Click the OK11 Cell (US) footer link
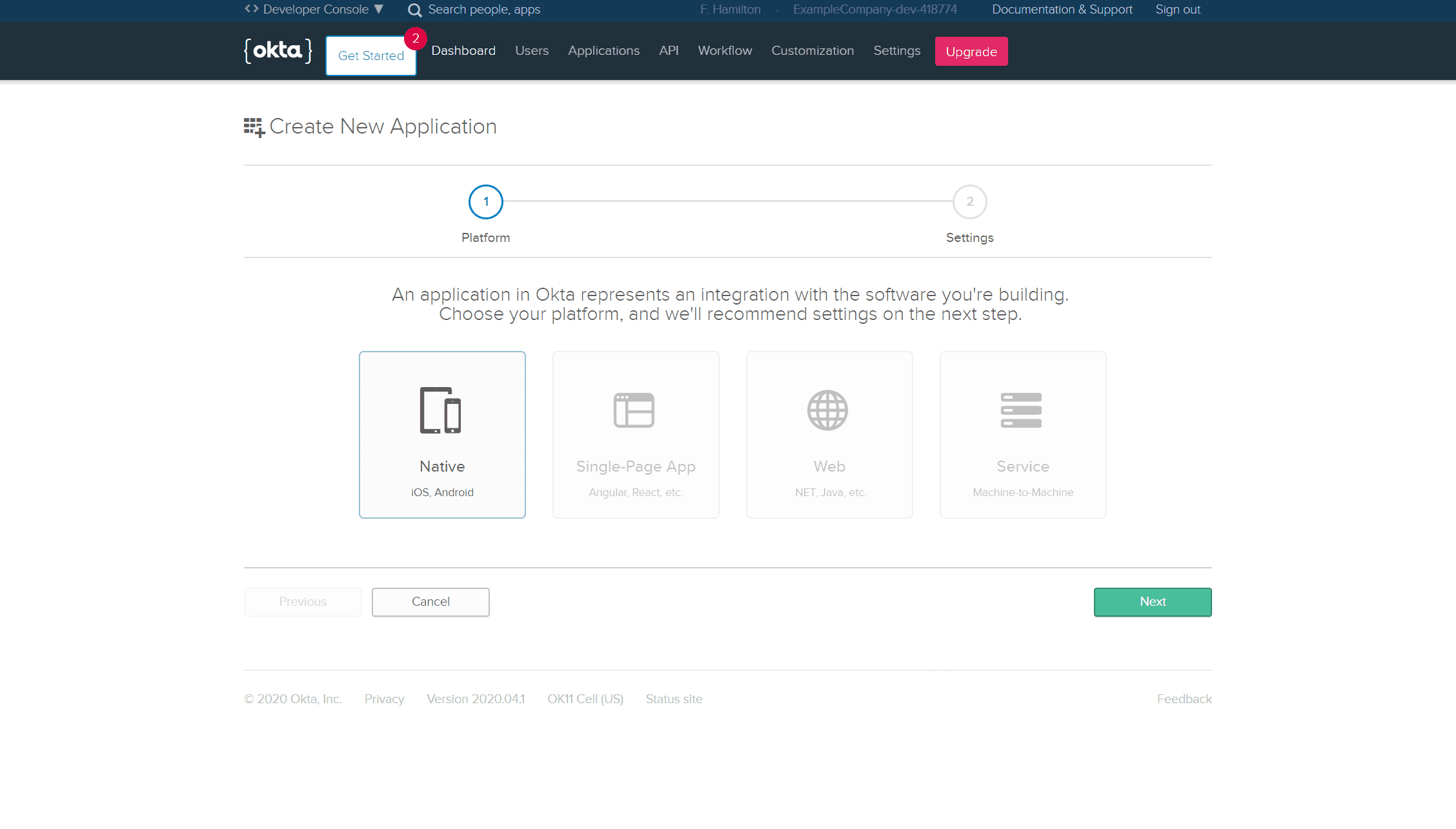This screenshot has width=1456, height=829. tap(585, 699)
